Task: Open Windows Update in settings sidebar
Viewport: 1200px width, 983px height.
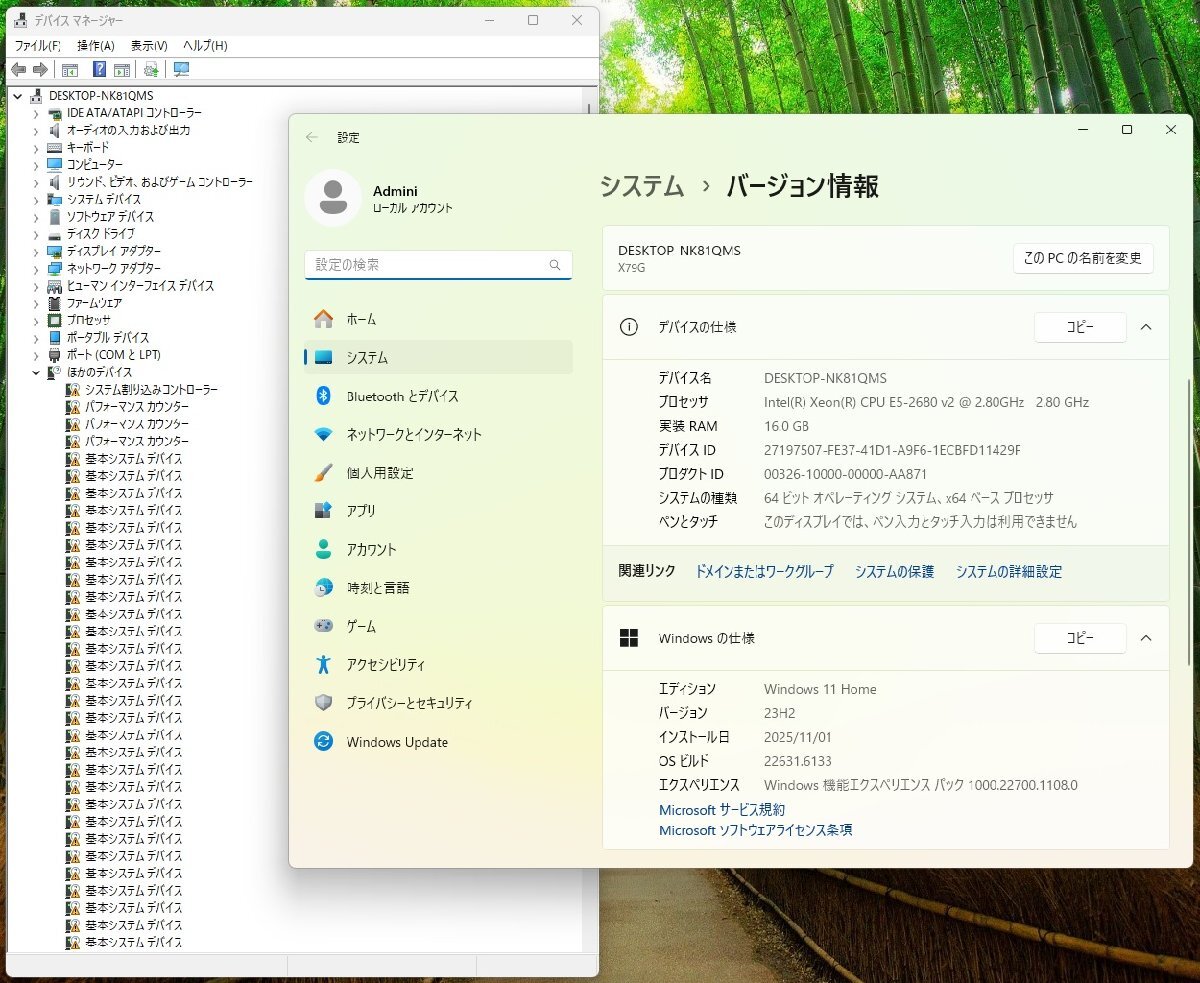Action: 396,742
